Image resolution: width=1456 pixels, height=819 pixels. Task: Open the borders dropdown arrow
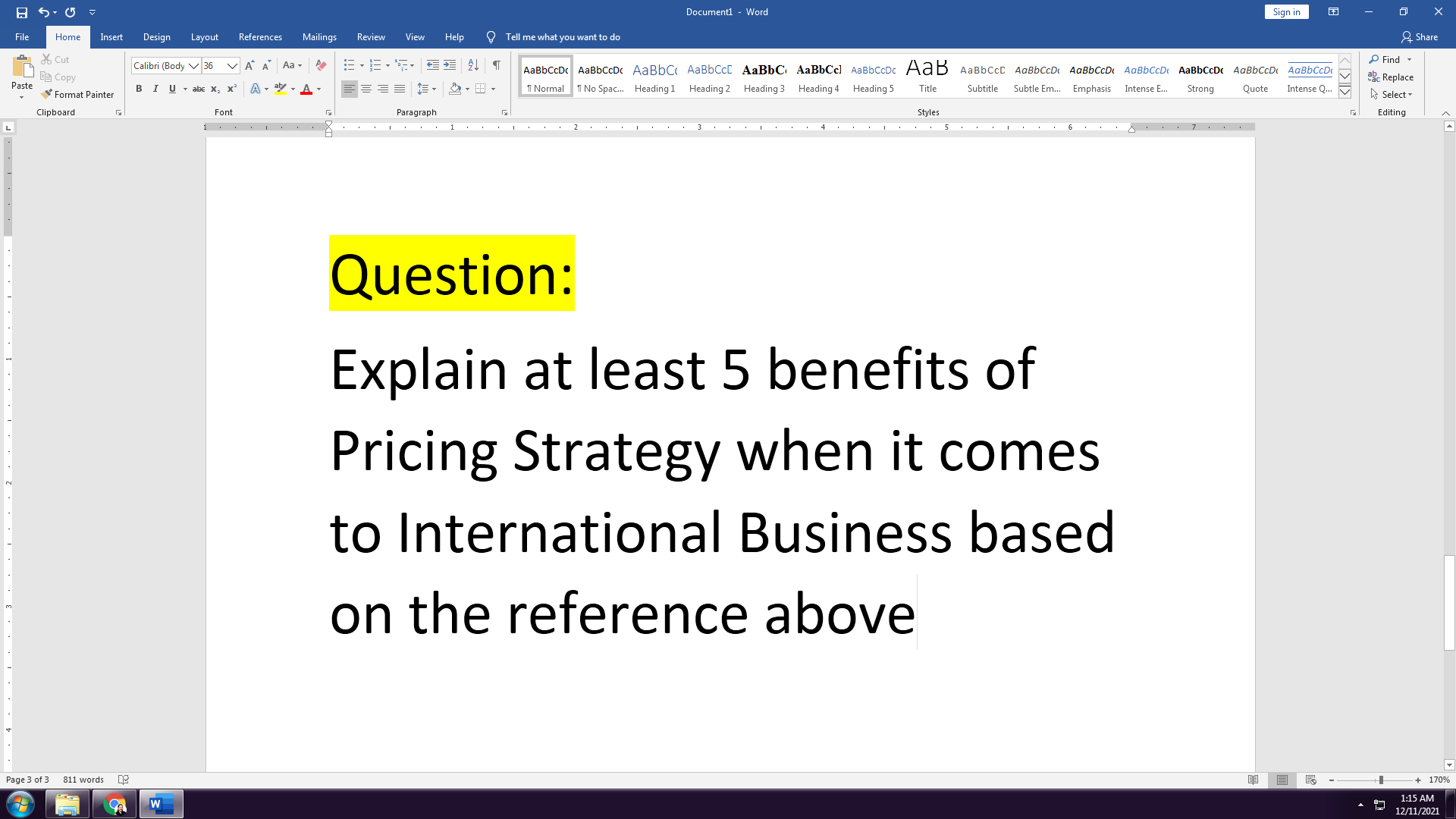(x=493, y=89)
